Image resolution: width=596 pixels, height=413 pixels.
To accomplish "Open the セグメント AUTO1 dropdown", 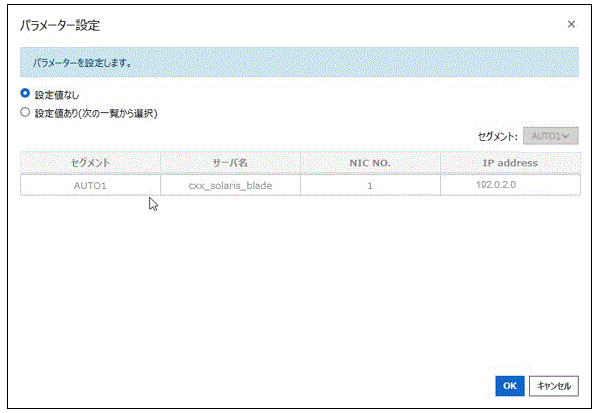I will tap(550, 136).
